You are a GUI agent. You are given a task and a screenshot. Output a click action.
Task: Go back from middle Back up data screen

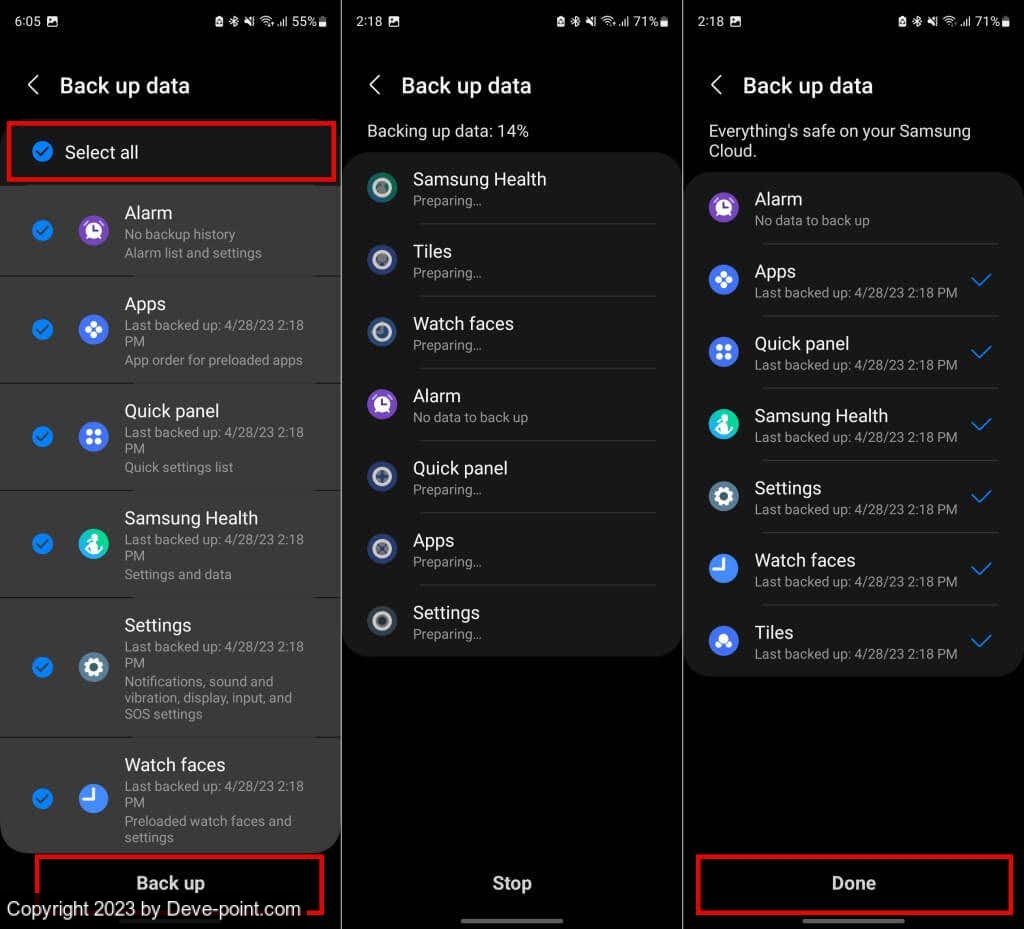click(375, 85)
